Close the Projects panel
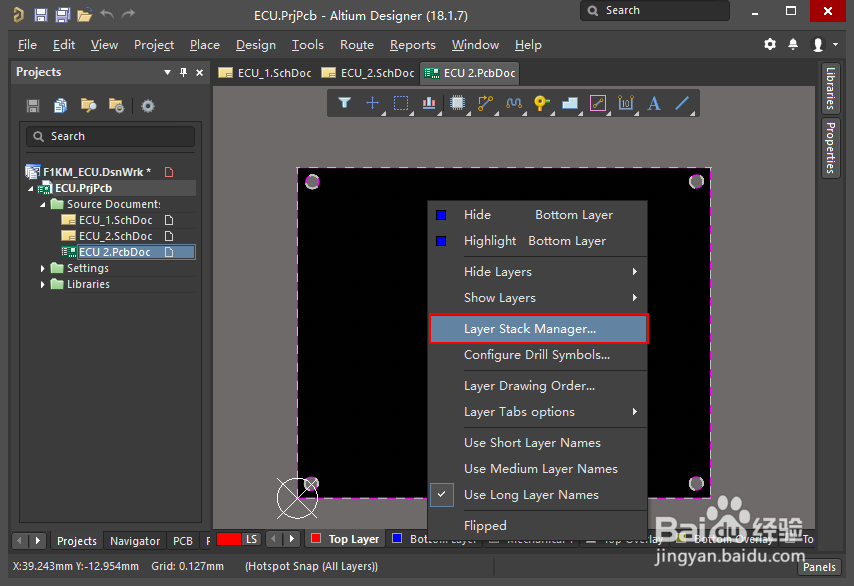 tap(200, 72)
